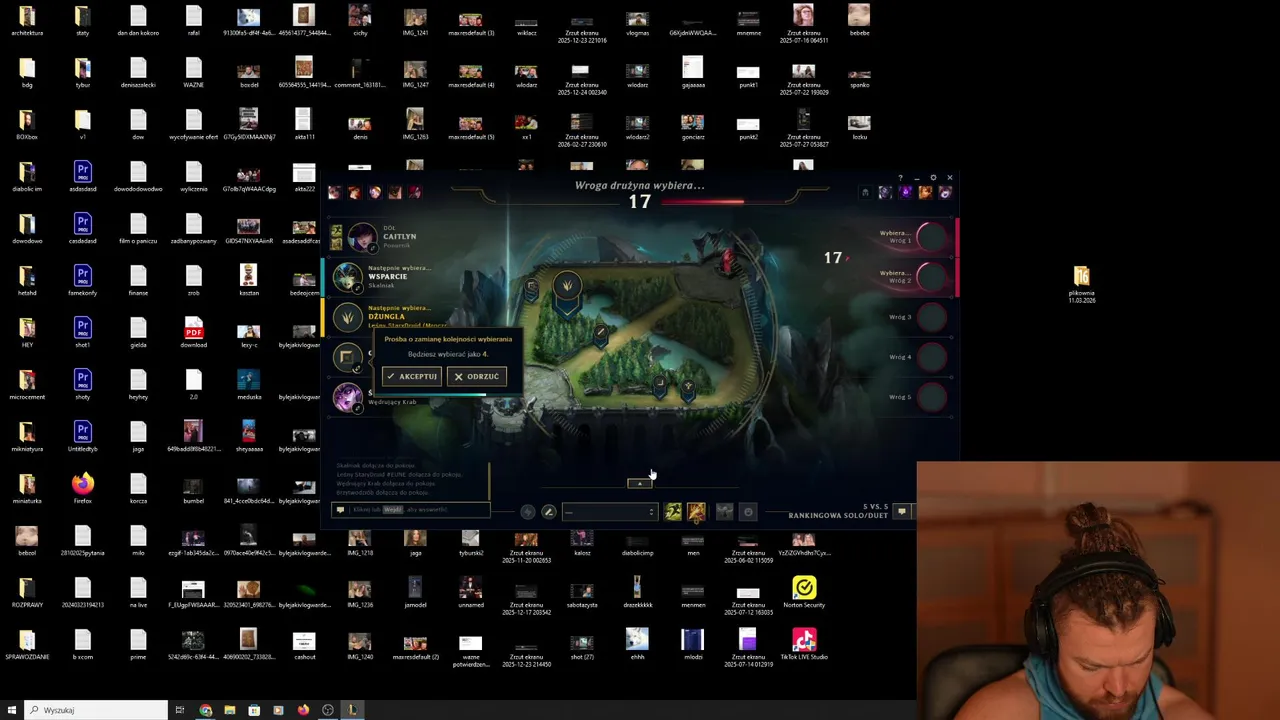Open File Explorer from the taskbar
This screenshot has width=1280, height=720.
click(229, 710)
